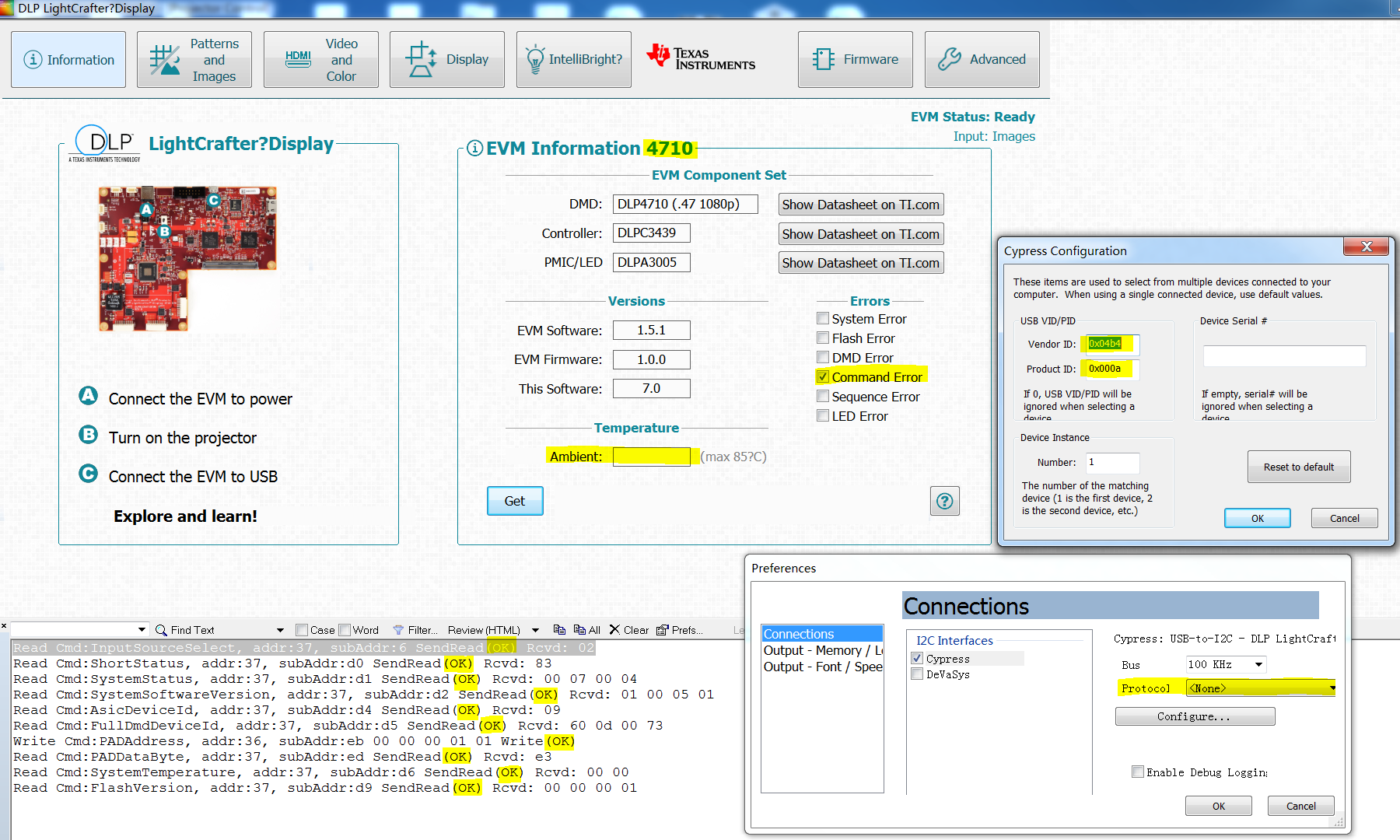Open the Bus 100 KHz dropdown
The width and height of the screenshot is (1400, 840).
[1226, 664]
